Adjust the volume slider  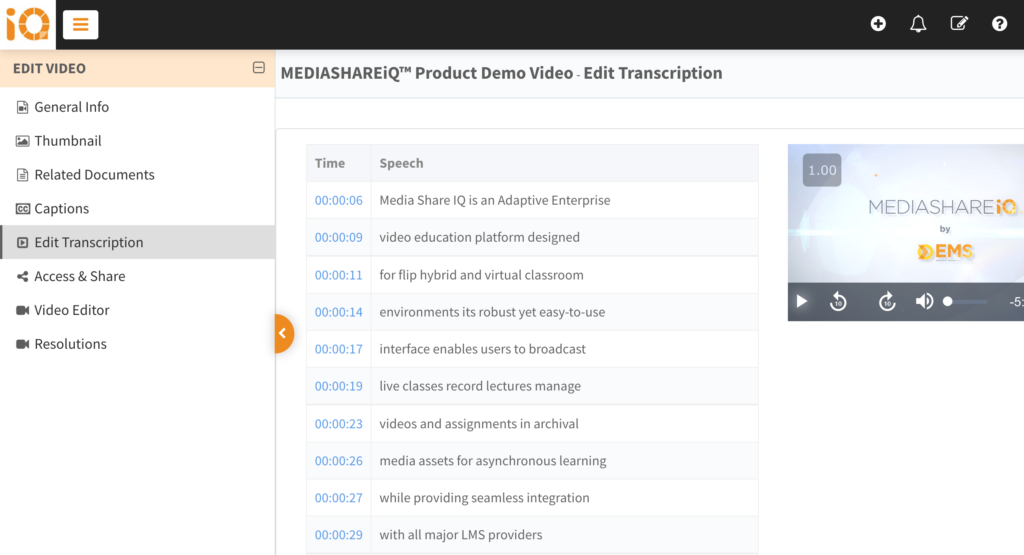(x=965, y=302)
